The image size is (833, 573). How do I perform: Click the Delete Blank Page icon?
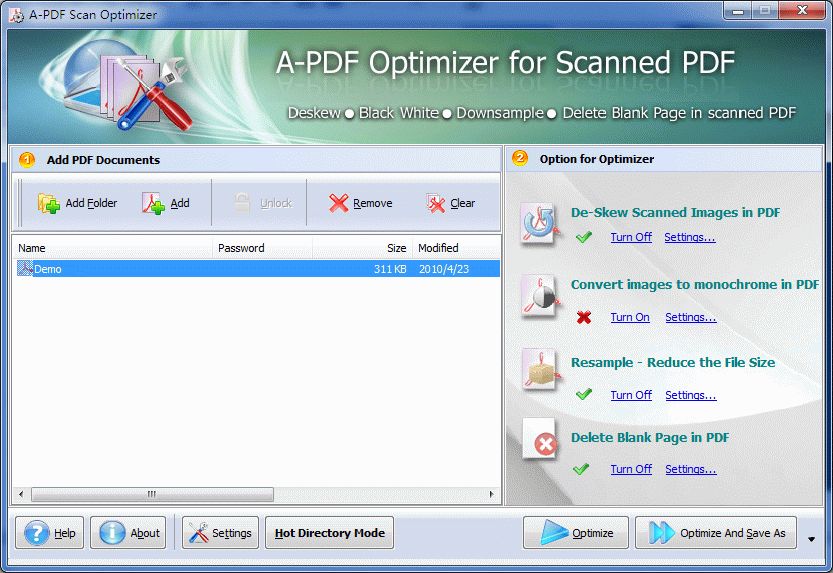click(540, 440)
